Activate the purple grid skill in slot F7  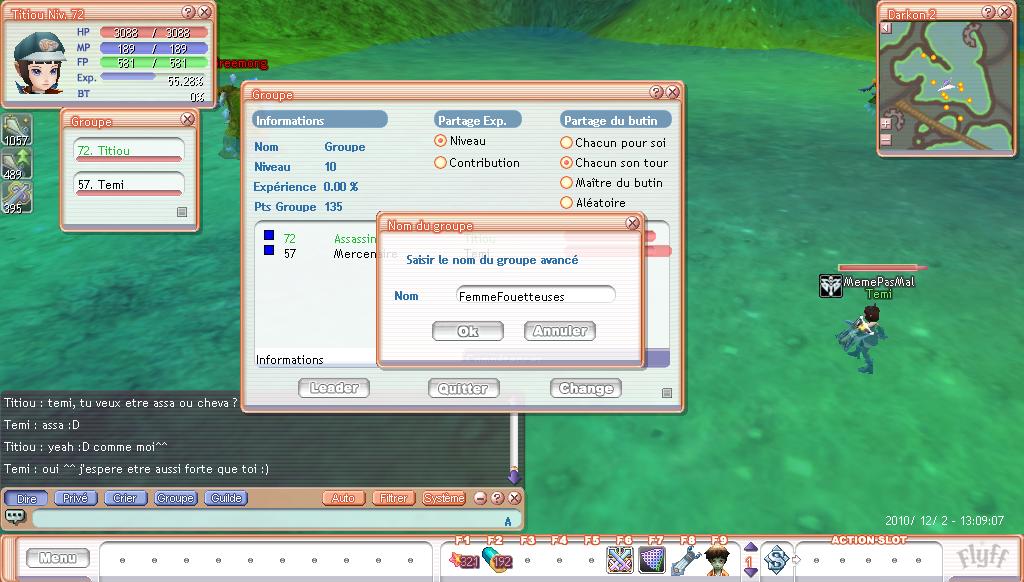[x=652, y=560]
